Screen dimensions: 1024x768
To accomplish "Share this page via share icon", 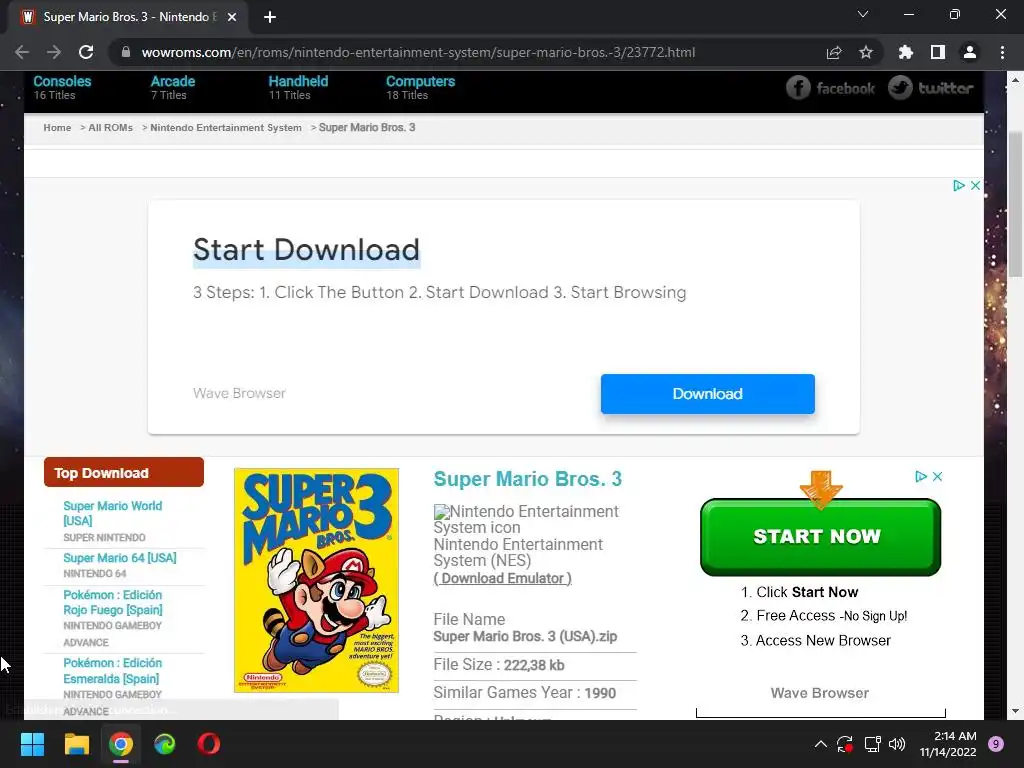I will pyautogui.click(x=834, y=52).
